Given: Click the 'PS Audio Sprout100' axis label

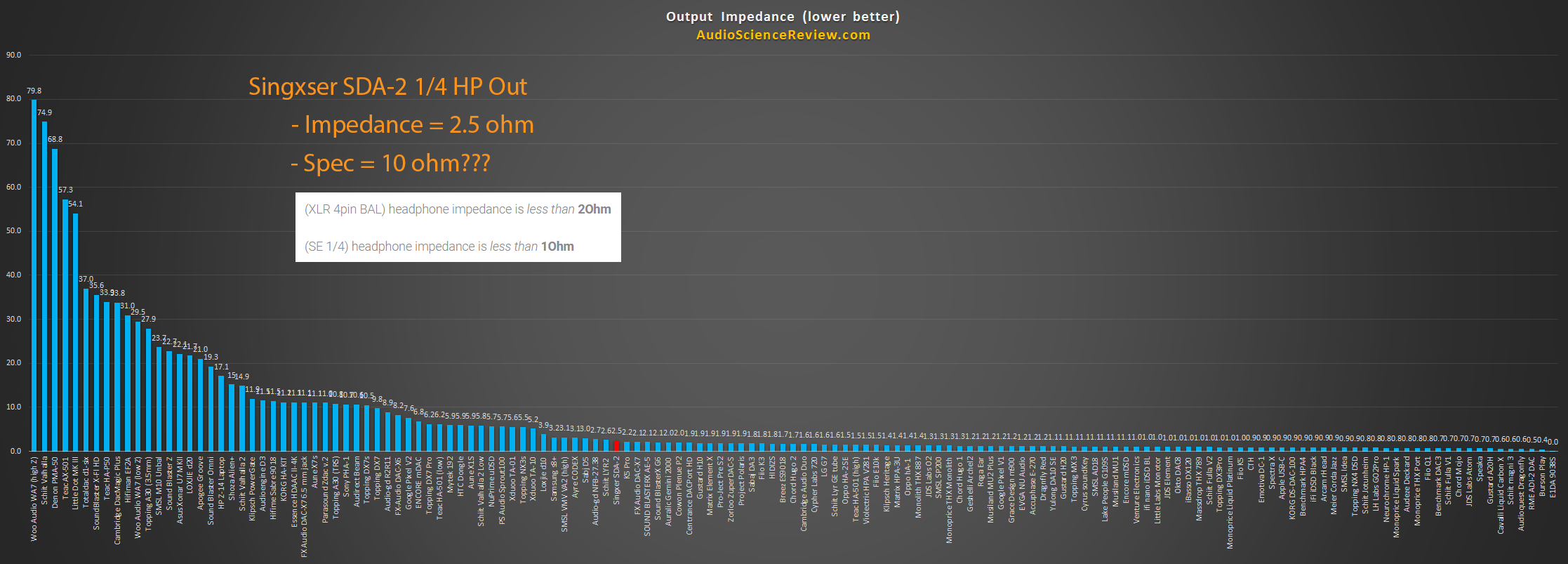Looking at the screenshot, I should [x=503, y=490].
